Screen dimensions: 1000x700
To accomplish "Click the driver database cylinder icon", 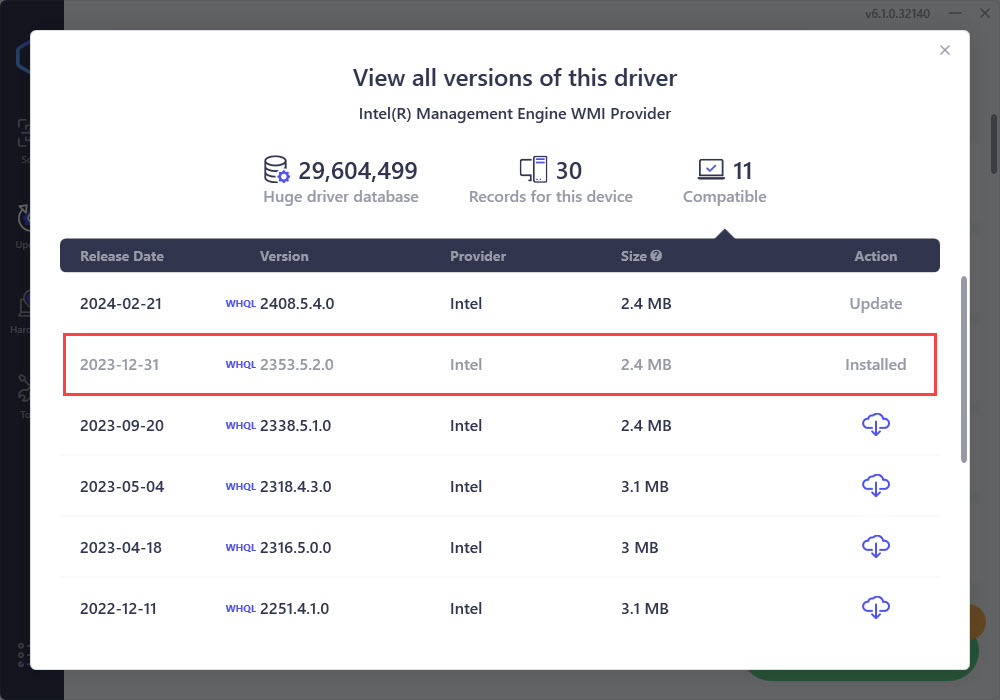I will point(276,170).
